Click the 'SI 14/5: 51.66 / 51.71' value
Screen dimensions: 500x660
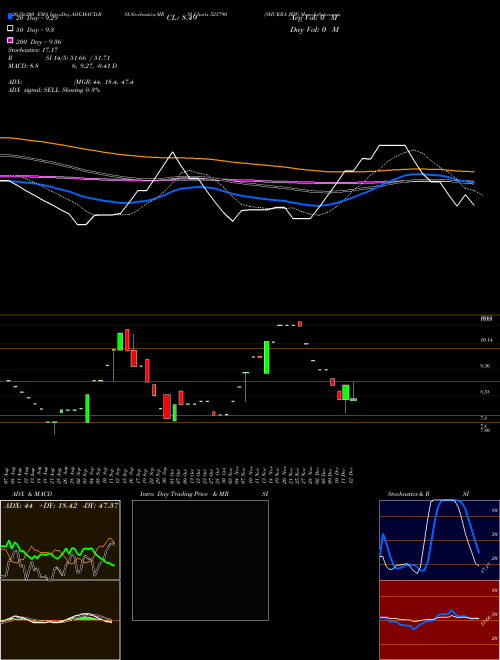77,58
